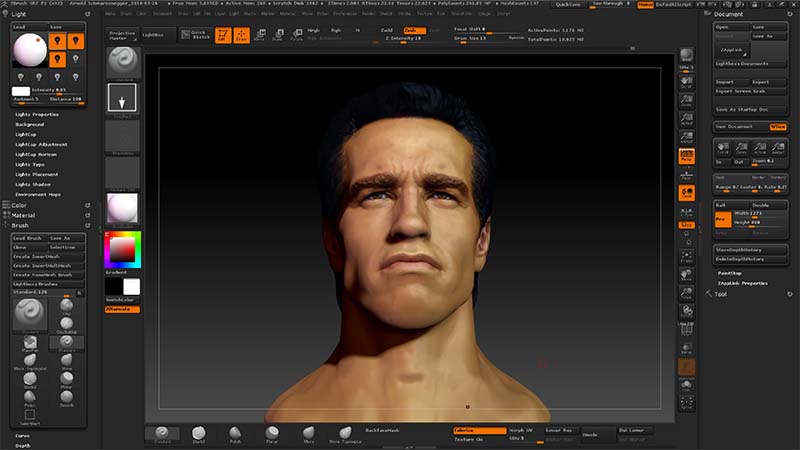Pick the Standard brush in bottom shelf

[162, 434]
